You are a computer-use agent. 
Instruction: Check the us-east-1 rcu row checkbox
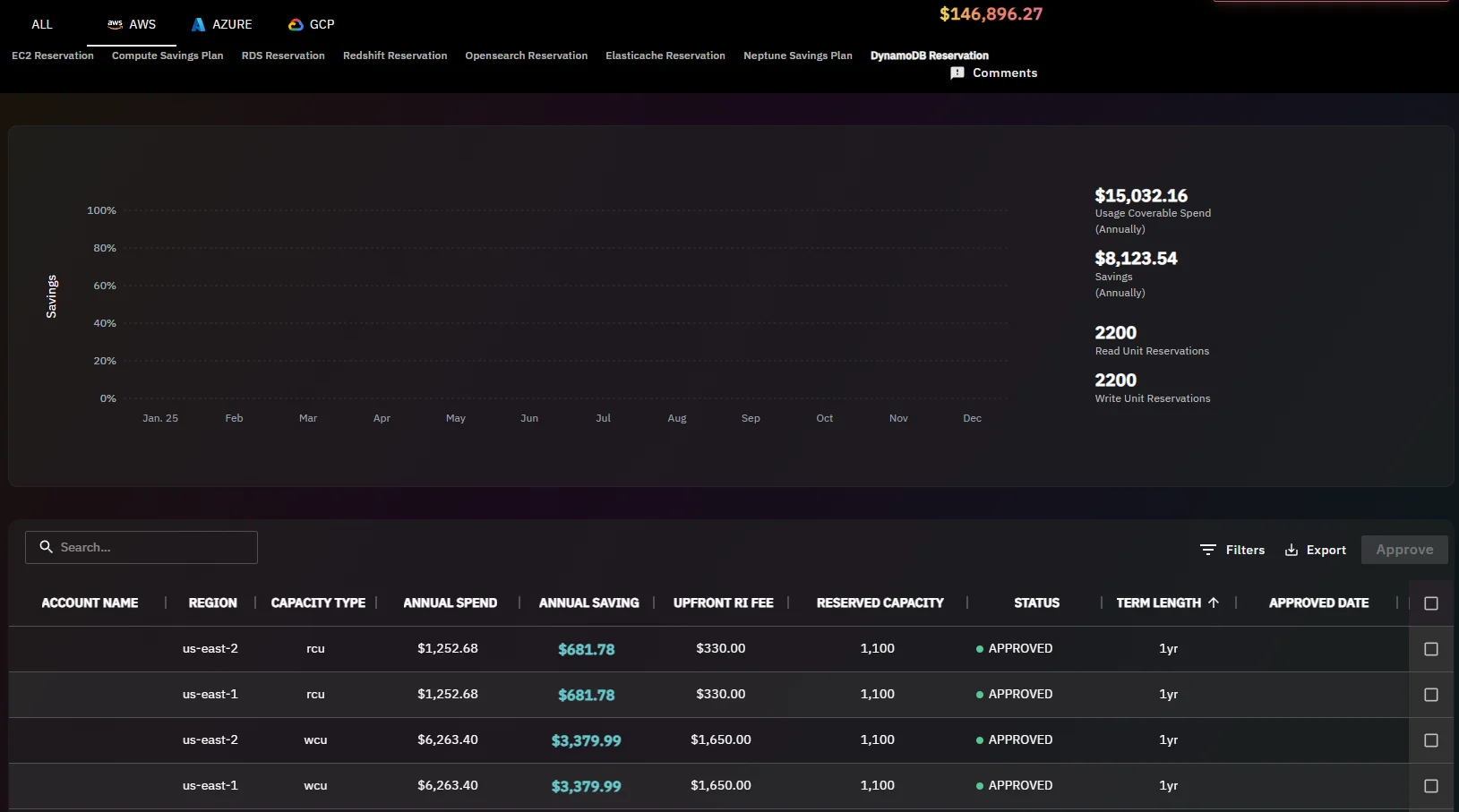tap(1431, 695)
